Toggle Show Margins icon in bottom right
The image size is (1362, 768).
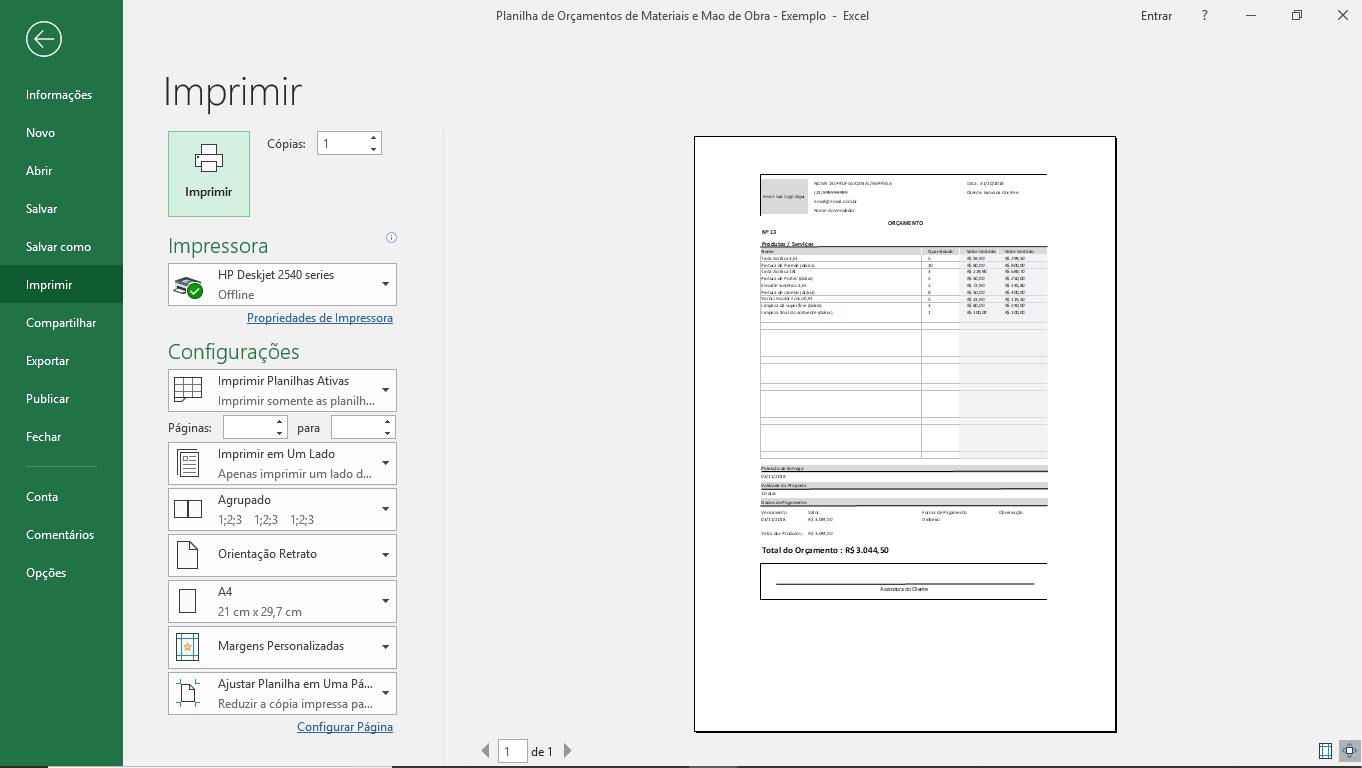(x=1325, y=750)
